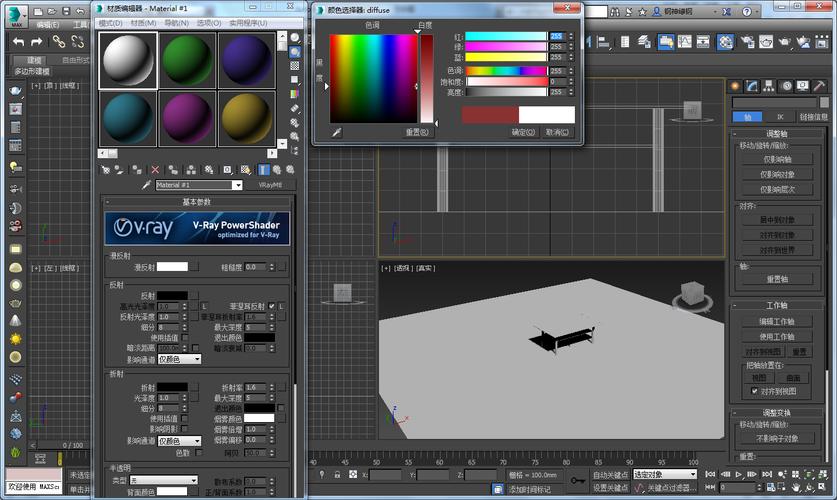
Task: Click the undo arrow in main toolbar
Action: [x=17, y=41]
